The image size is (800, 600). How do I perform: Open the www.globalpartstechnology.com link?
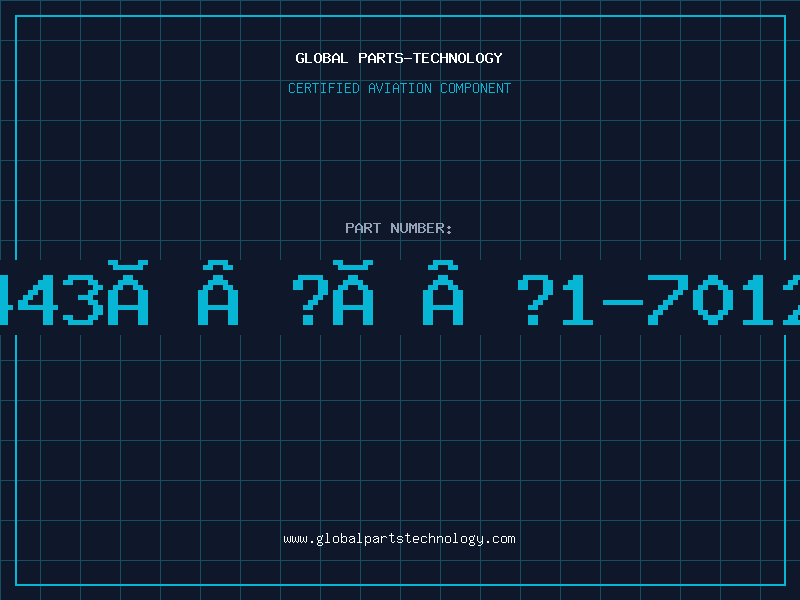click(x=399, y=539)
